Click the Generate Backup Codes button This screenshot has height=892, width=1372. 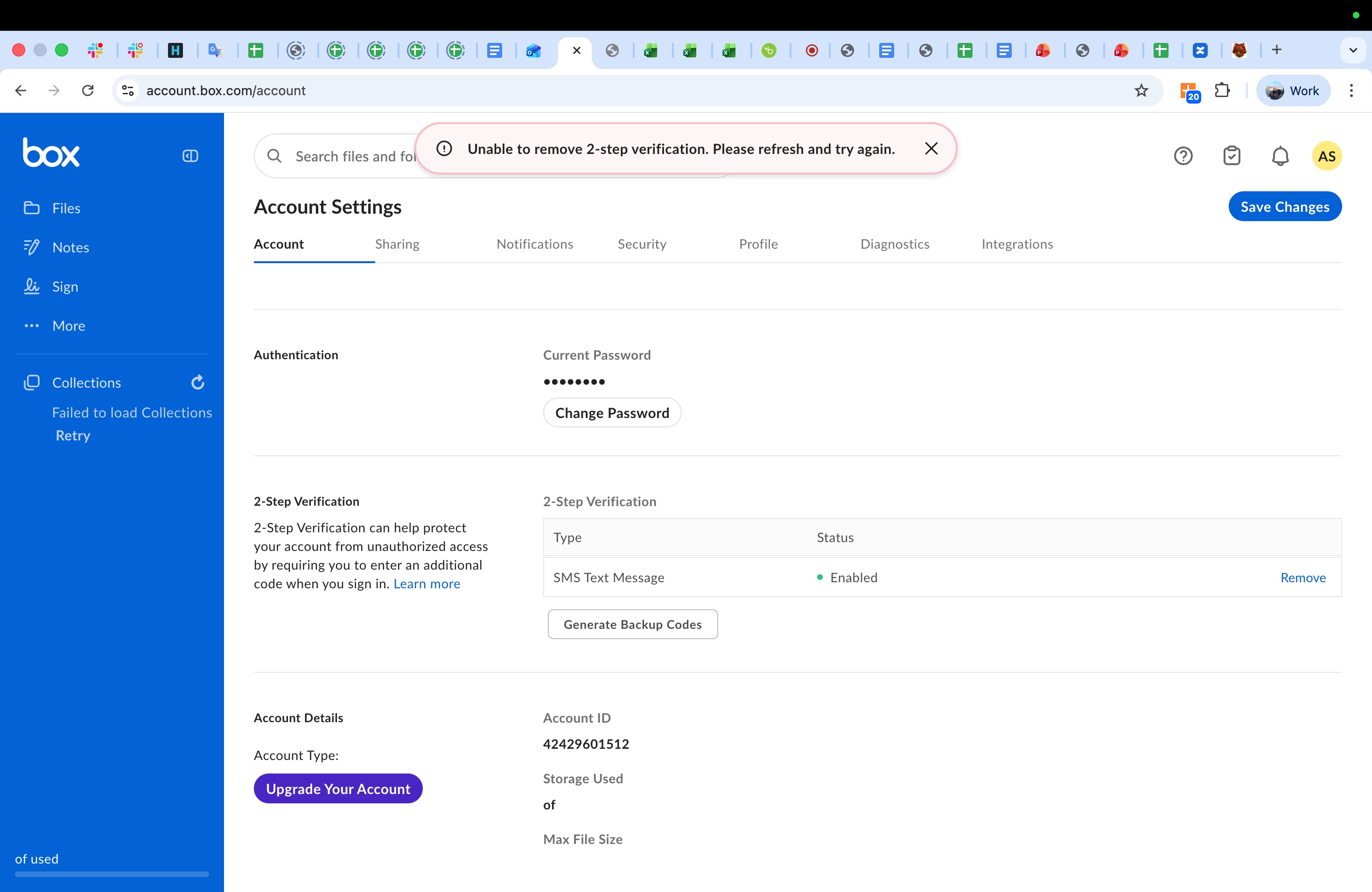click(632, 624)
